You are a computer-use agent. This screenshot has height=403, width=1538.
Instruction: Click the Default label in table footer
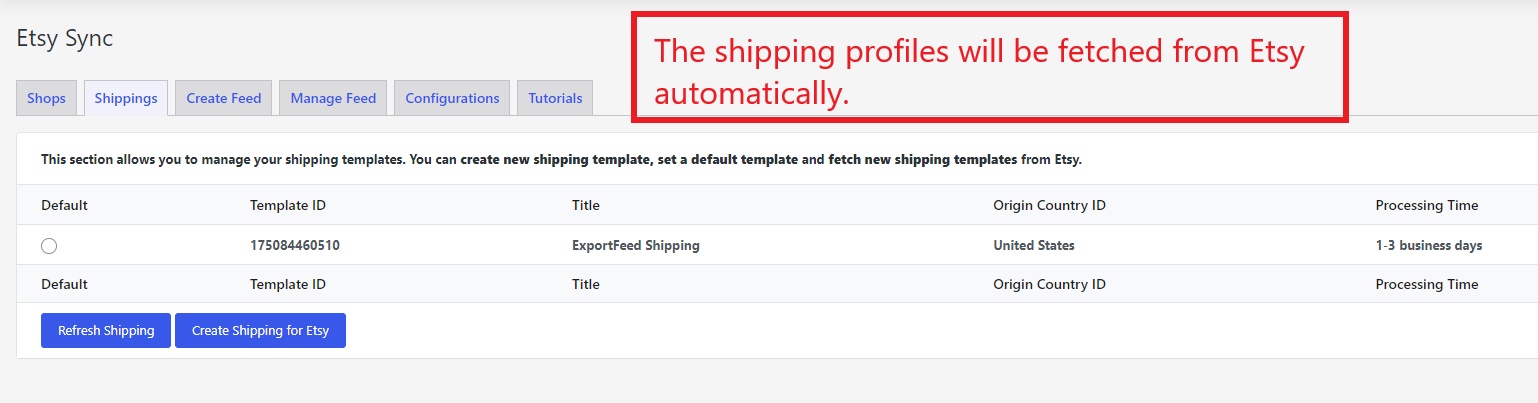point(64,284)
